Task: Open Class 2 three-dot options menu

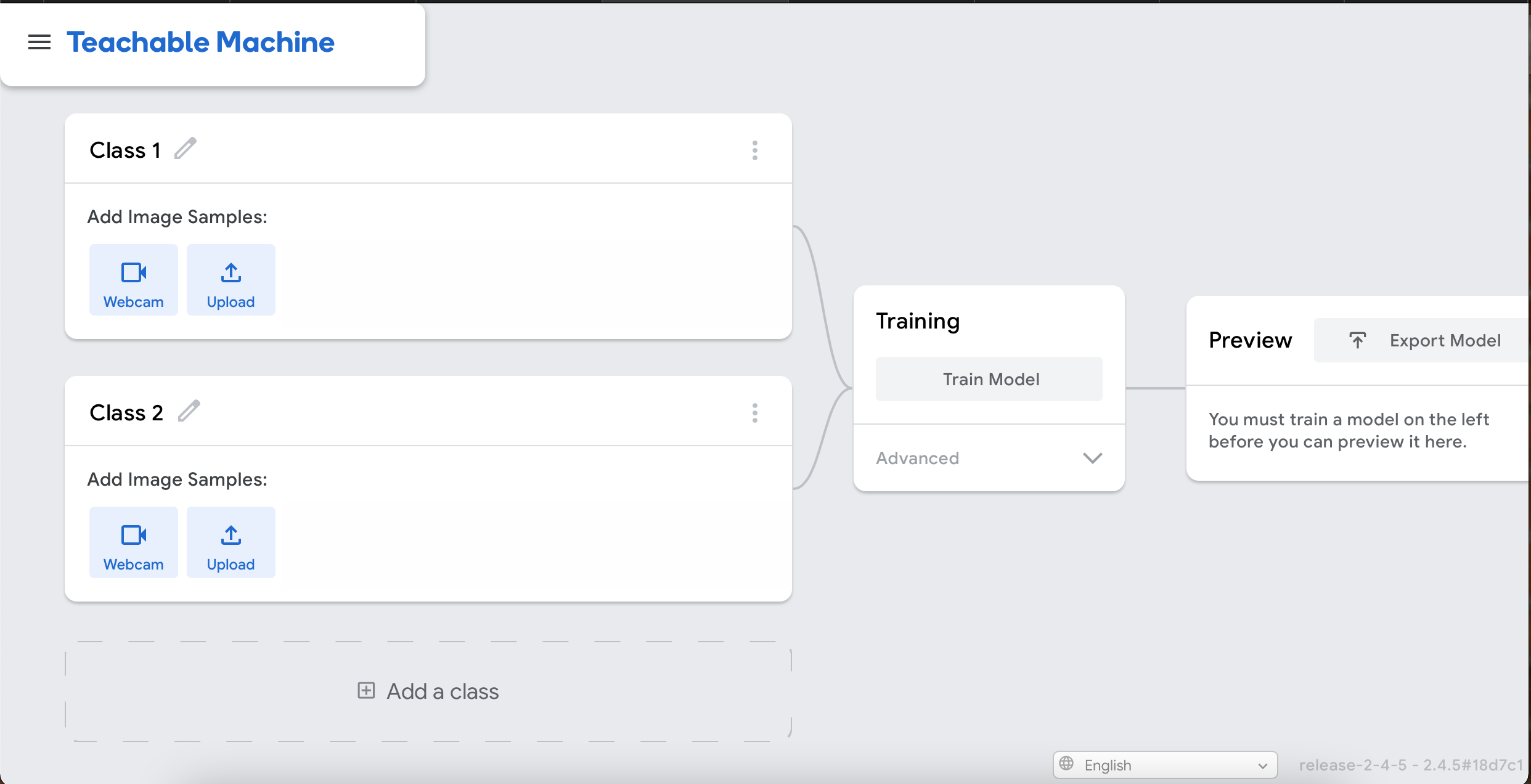Action: [x=754, y=413]
